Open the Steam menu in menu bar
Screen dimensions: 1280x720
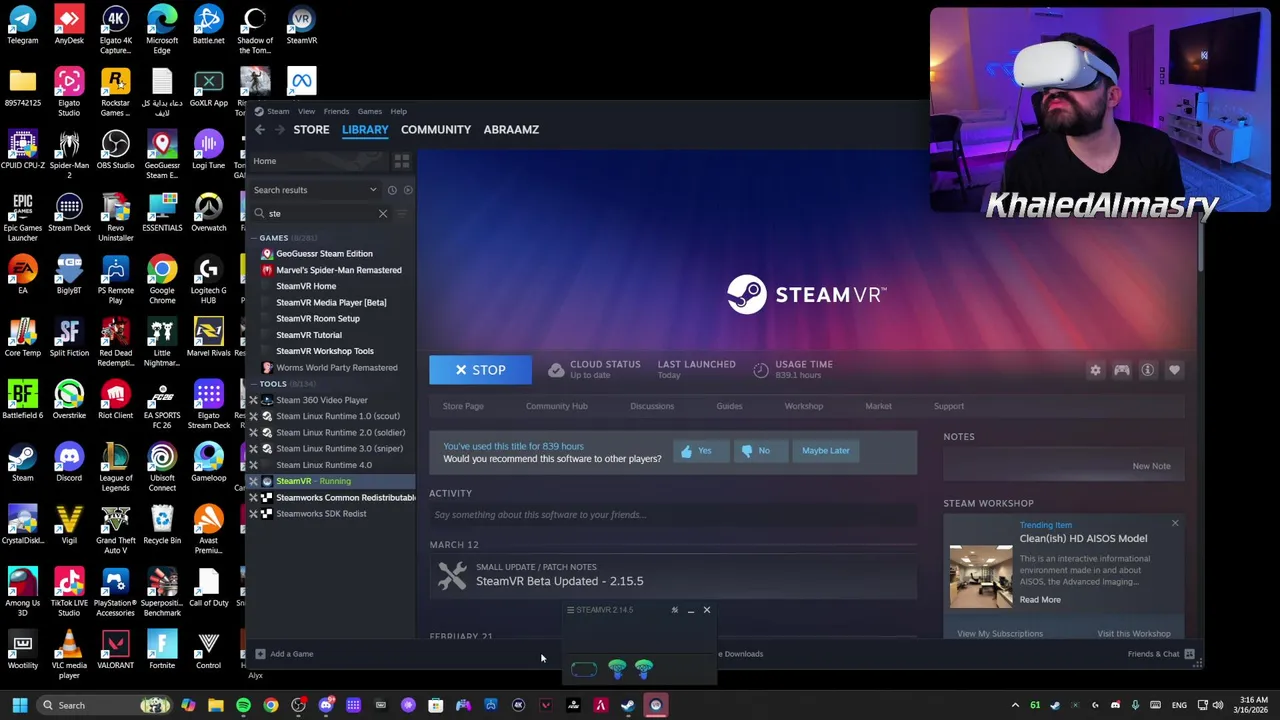point(278,111)
